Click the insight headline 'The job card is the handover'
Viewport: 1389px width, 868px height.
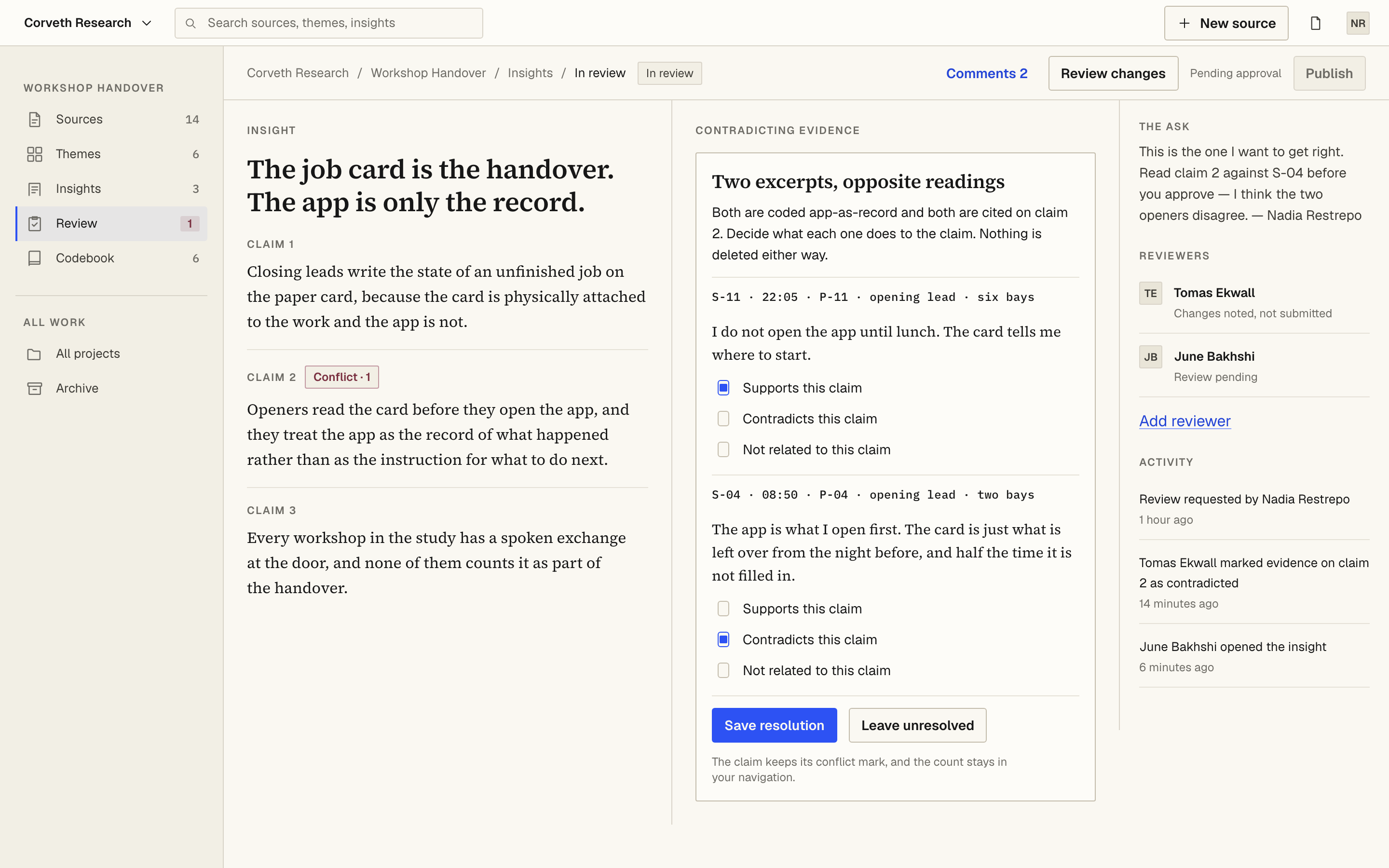(431, 186)
